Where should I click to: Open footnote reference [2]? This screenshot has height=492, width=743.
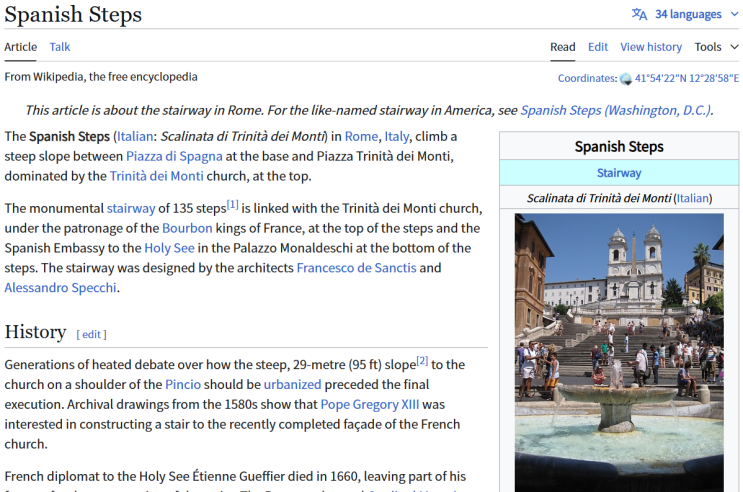422,361
